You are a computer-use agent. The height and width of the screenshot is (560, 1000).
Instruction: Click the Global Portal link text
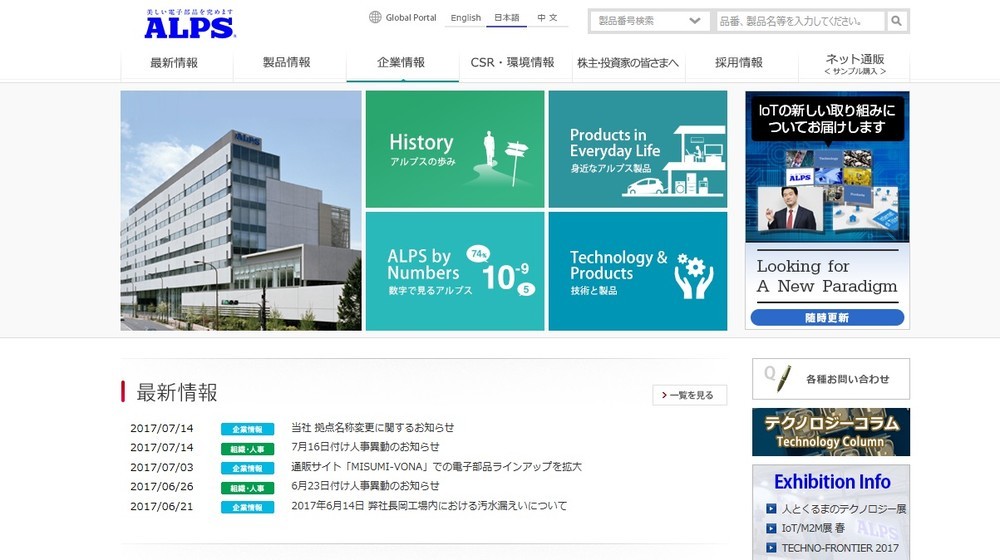[411, 18]
